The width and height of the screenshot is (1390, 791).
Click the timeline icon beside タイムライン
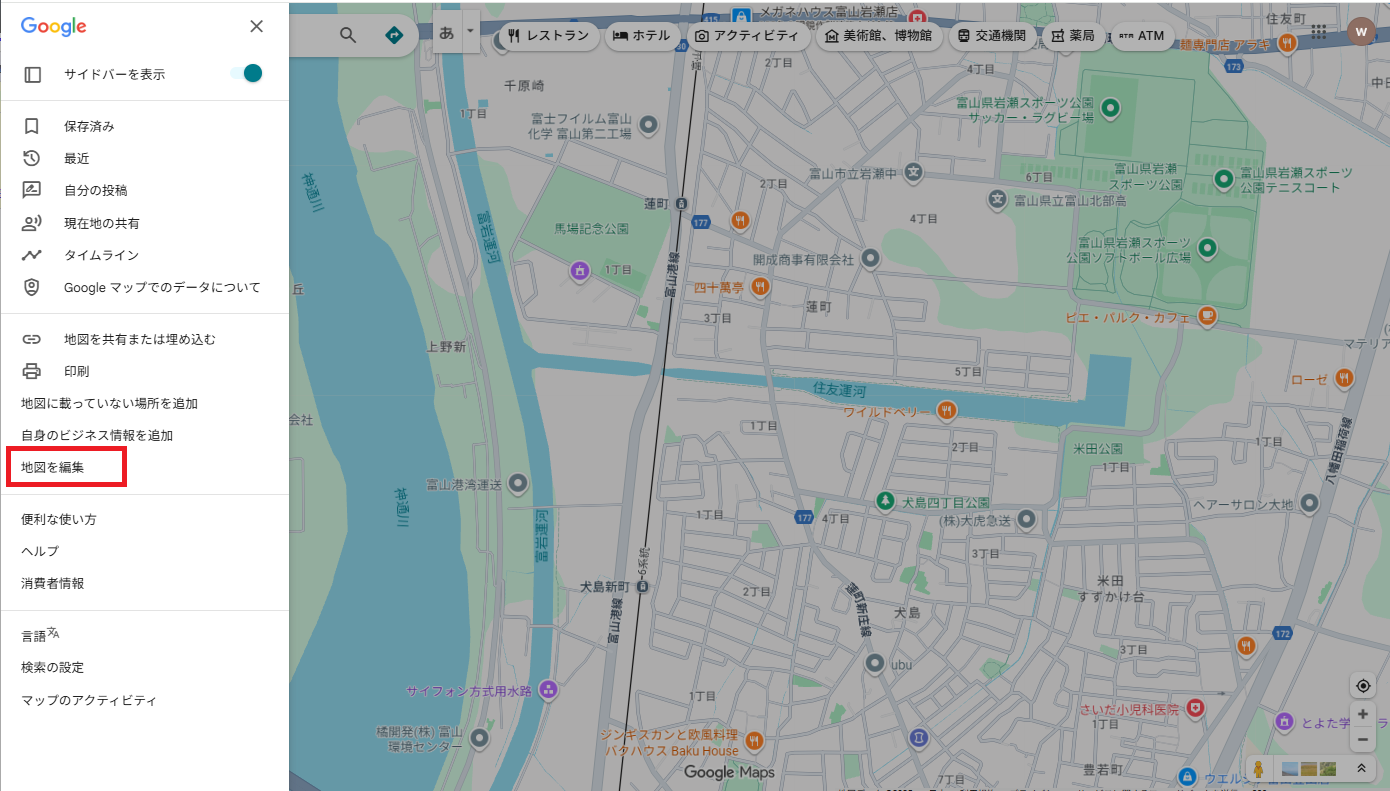click(31, 255)
